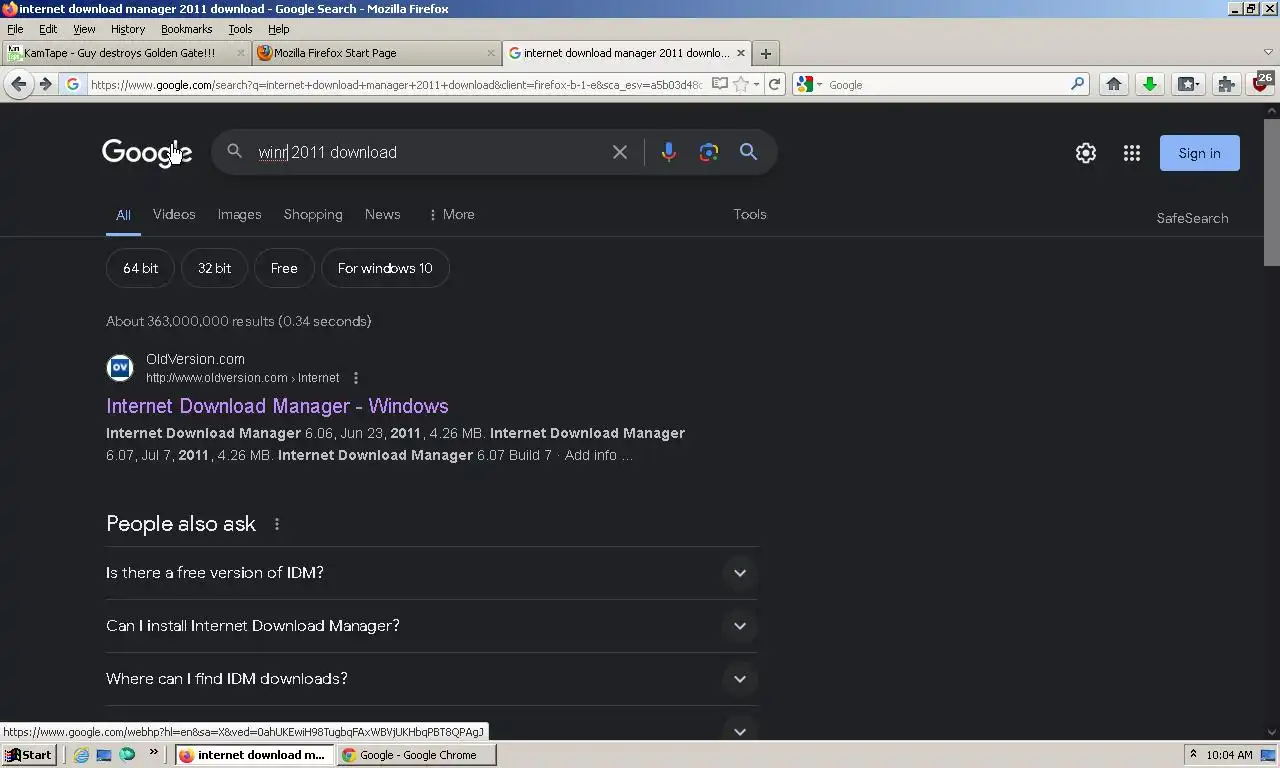Open the OldVersion.com result favicon
The image size is (1280, 768).
click(120, 368)
